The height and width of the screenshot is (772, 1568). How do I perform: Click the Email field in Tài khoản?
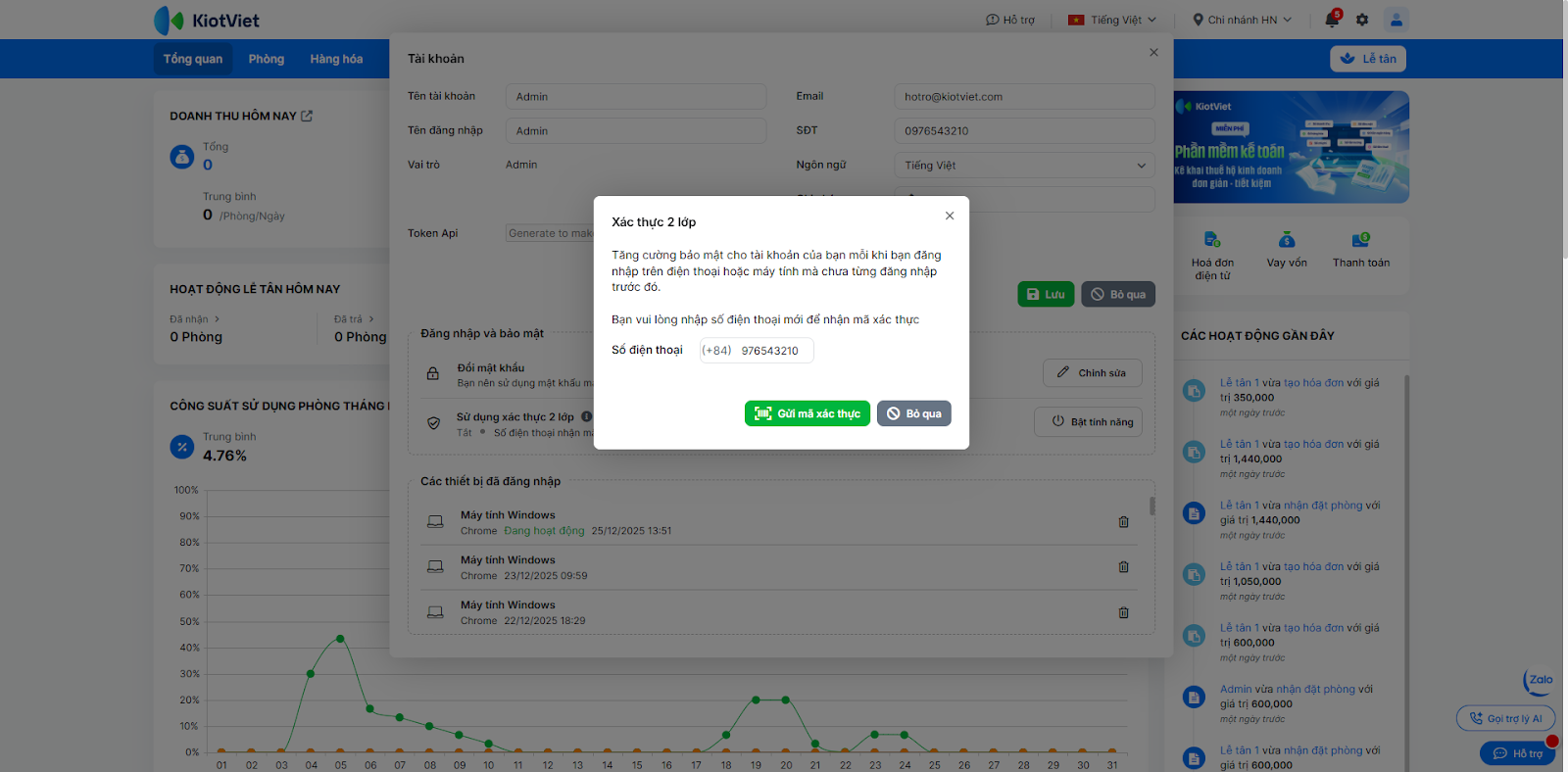(x=1024, y=97)
